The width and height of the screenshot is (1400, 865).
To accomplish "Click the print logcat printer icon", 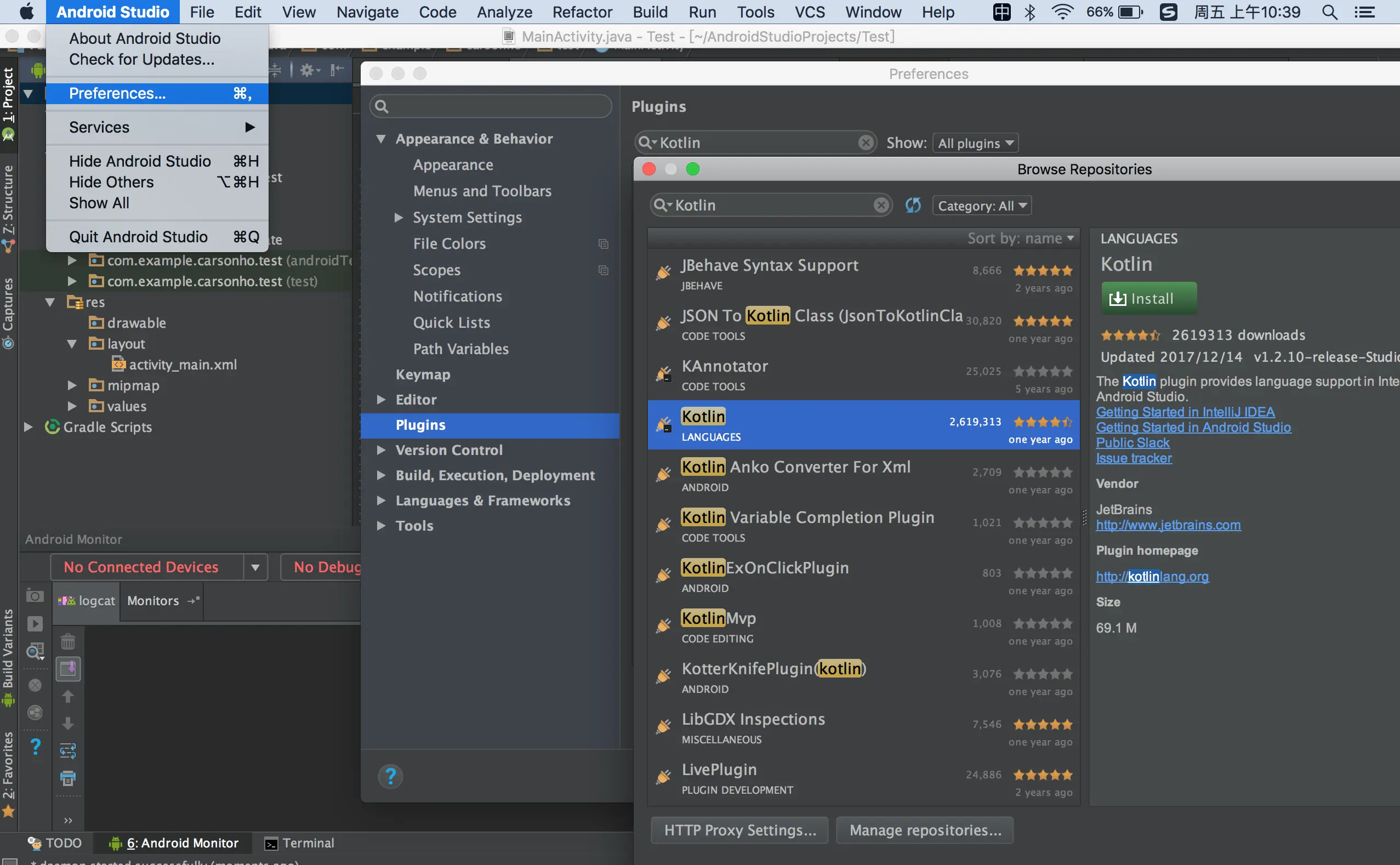I will [x=67, y=777].
